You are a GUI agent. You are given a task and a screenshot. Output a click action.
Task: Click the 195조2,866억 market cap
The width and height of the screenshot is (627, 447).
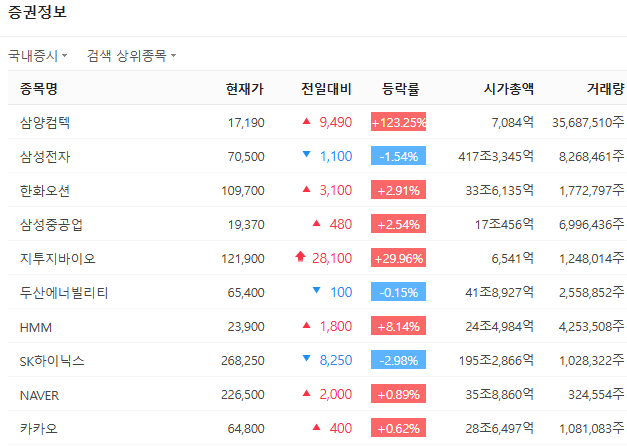pyautogui.click(x=496, y=360)
